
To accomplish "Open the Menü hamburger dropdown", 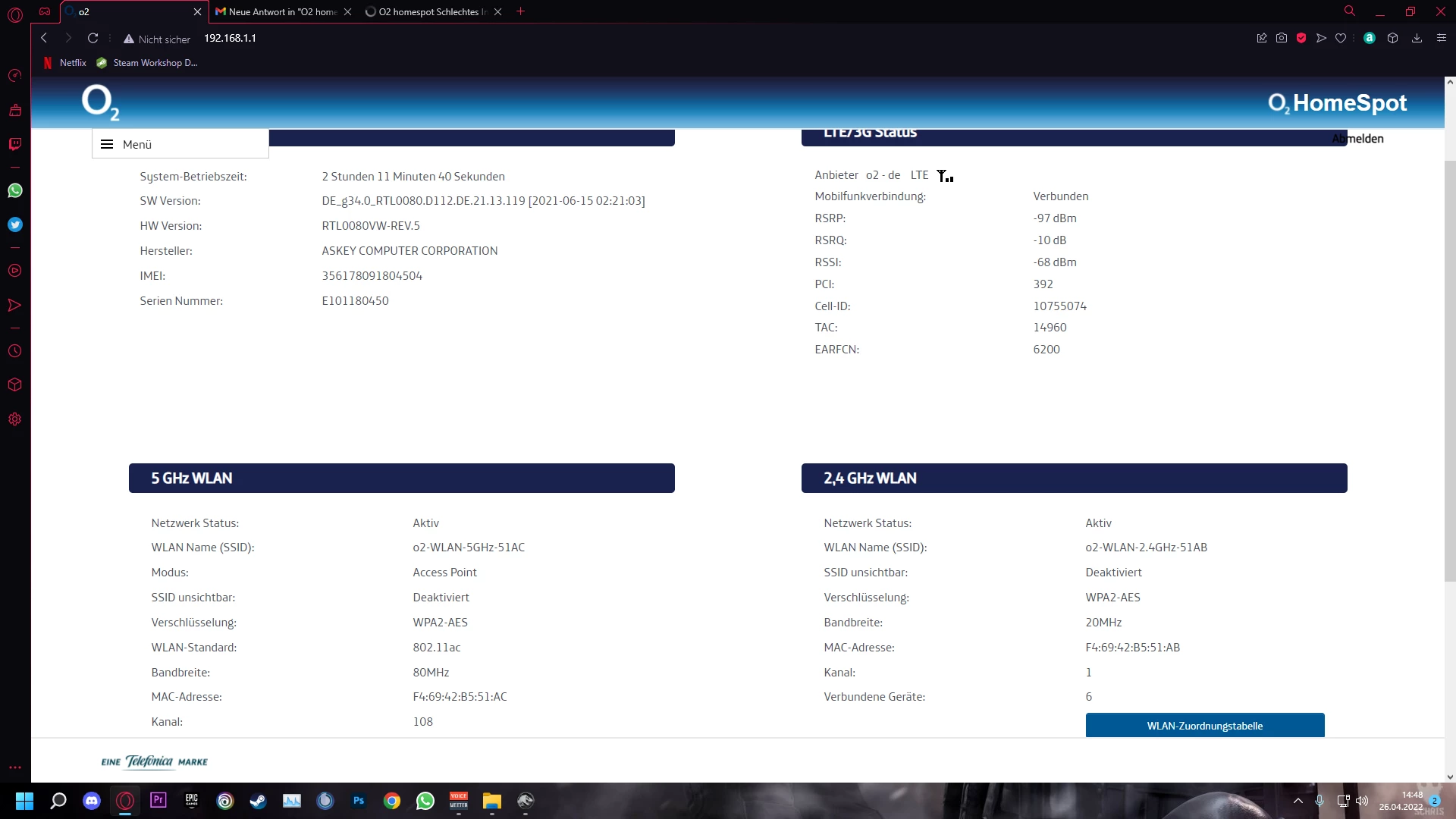I will point(107,144).
